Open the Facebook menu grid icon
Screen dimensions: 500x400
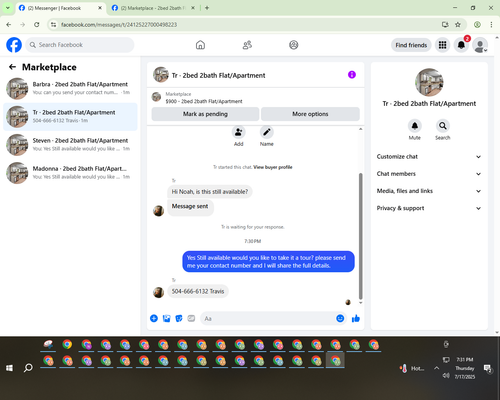click(442, 45)
